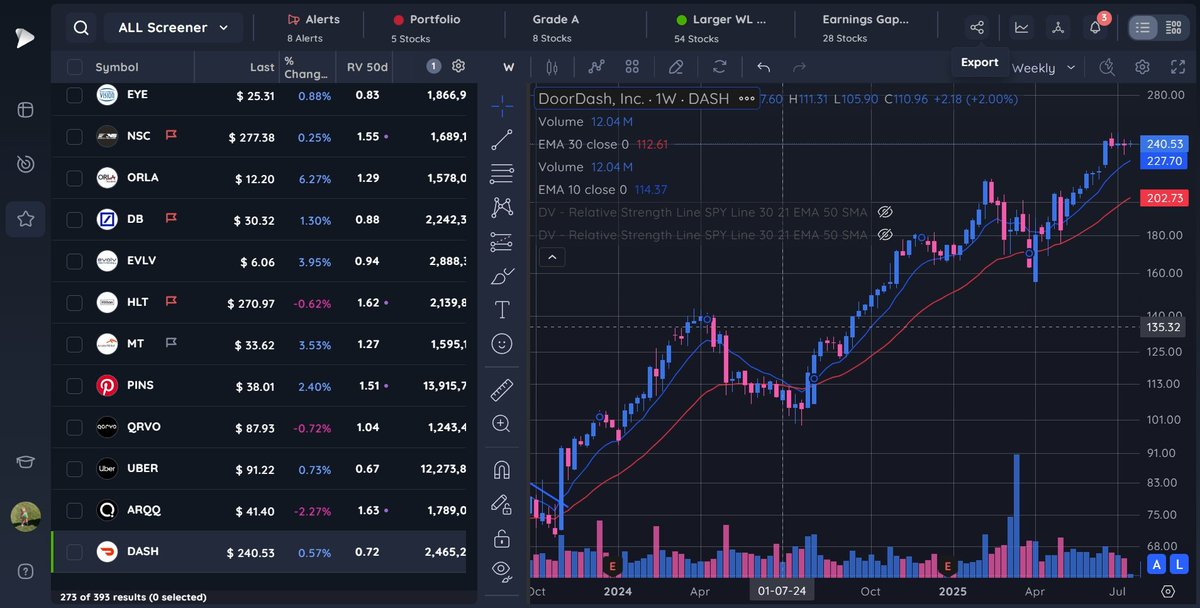The width and height of the screenshot is (1200, 608).
Task: Select the pattern nodes drawing tool
Action: (x=502, y=207)
